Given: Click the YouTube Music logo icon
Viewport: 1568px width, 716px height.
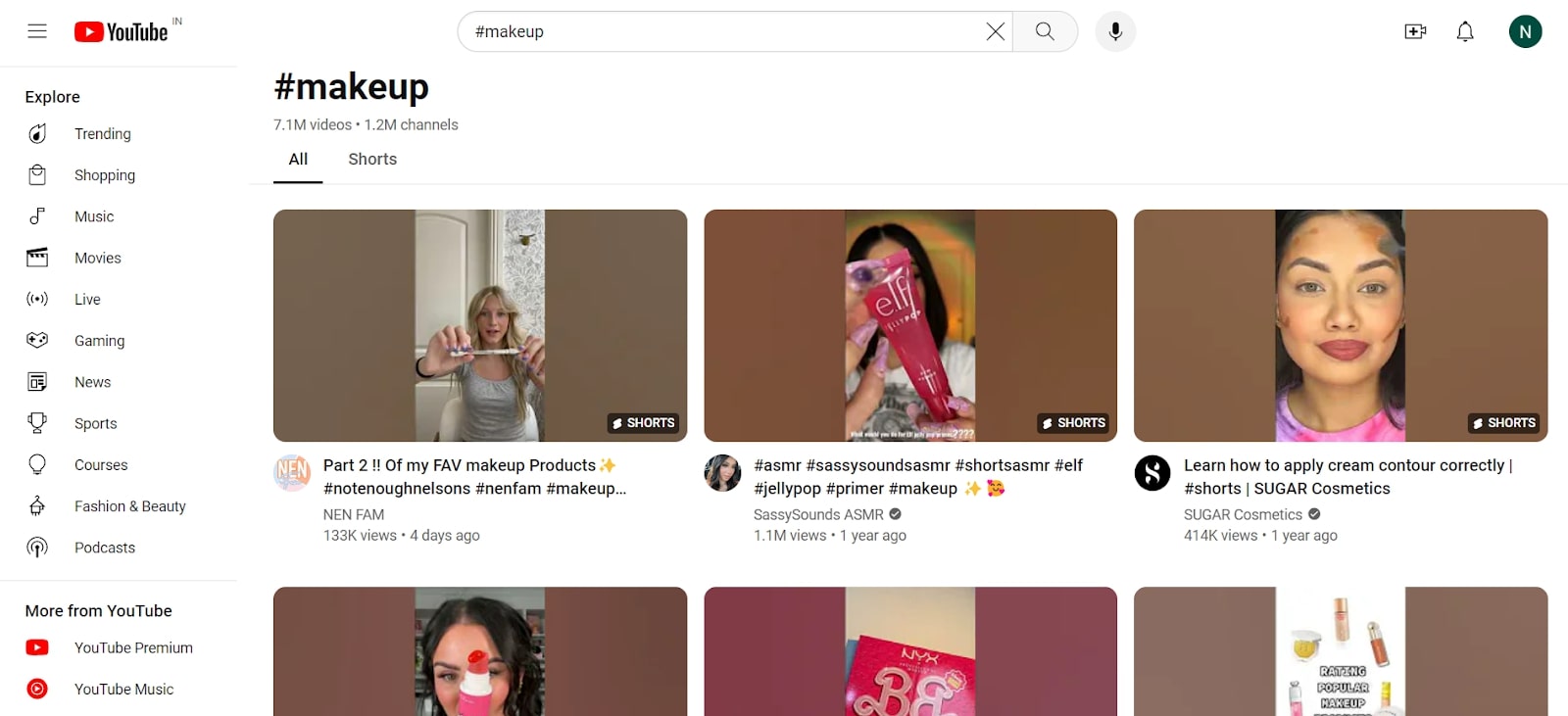Looking at the screenshot, I should coord(37,689).
